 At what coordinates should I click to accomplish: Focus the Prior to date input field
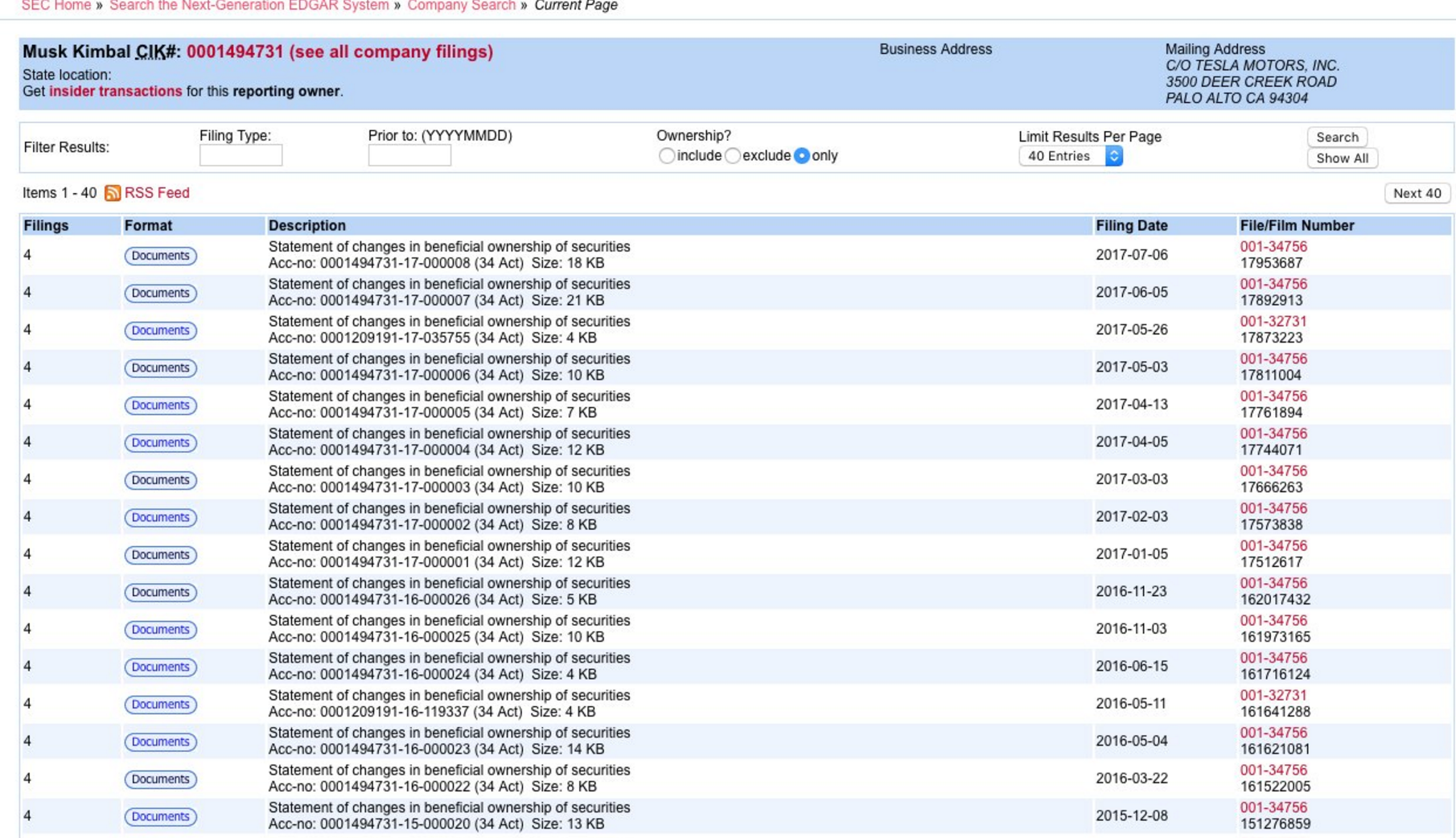[409, 156]
